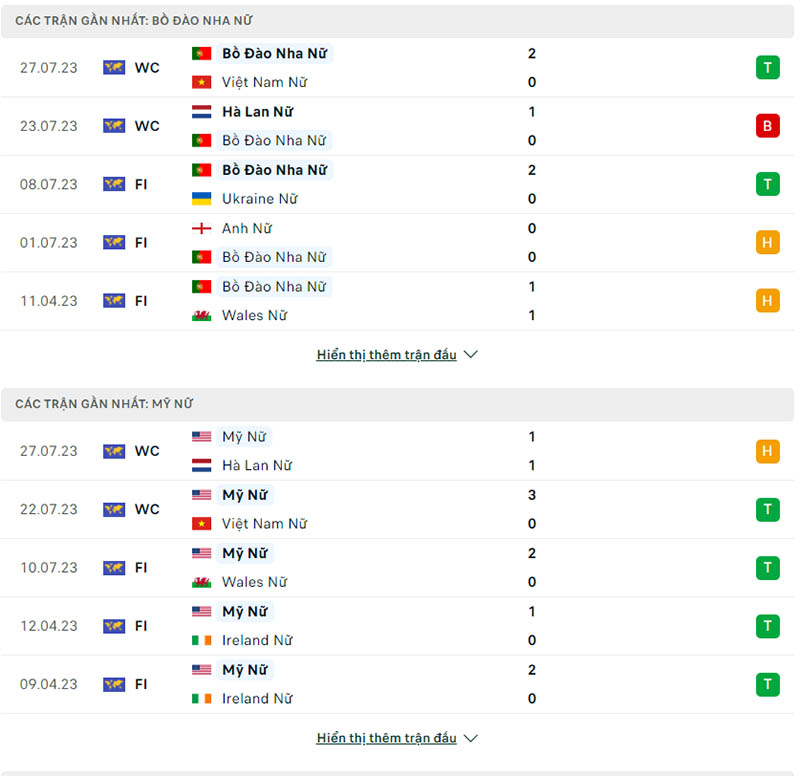Open the second 'Hiển thị thêm trận đấu' link
This screenshot has width=800, height=776.
[x=386, y=738]
